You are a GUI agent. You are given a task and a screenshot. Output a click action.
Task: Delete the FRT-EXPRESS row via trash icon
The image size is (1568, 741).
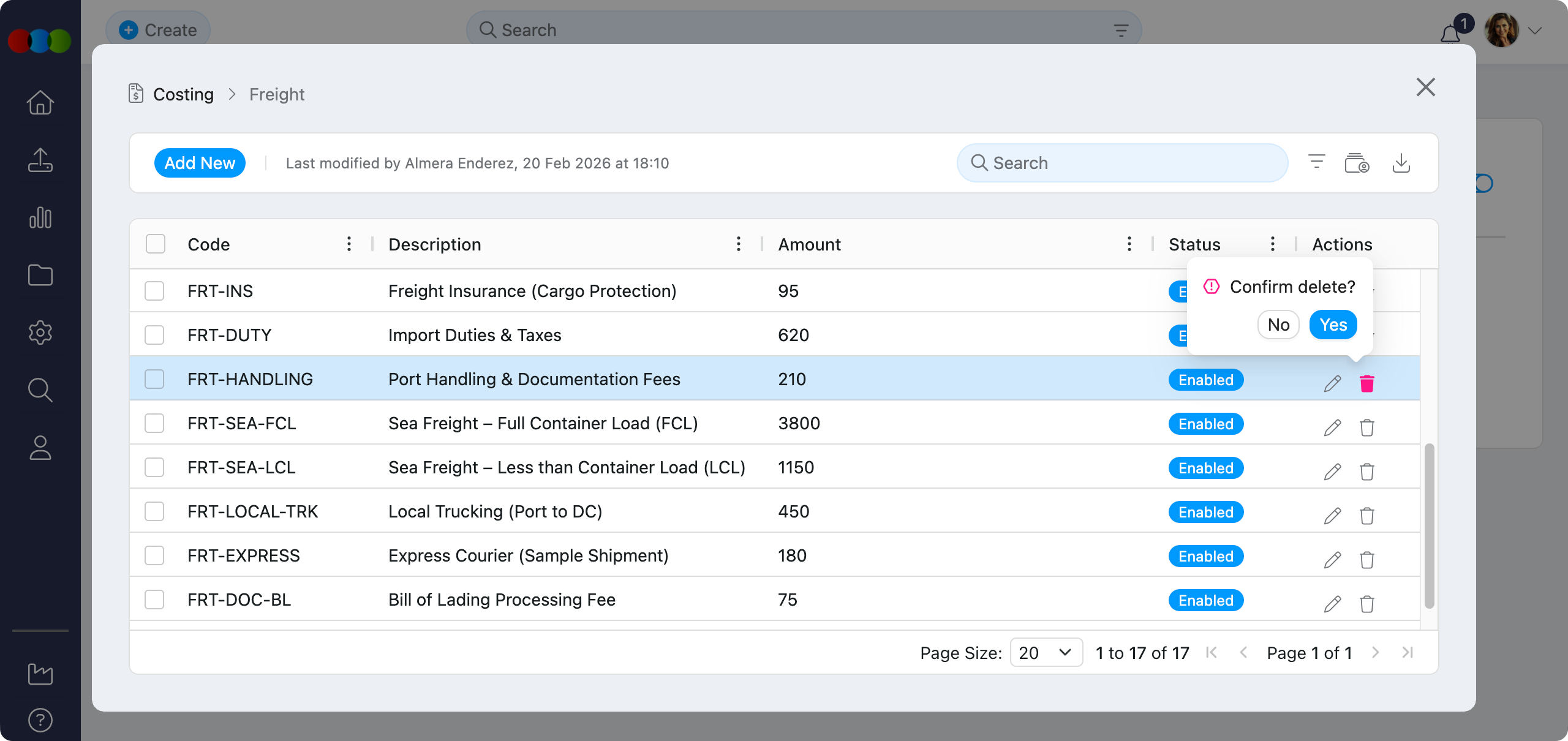point(1366,559)
